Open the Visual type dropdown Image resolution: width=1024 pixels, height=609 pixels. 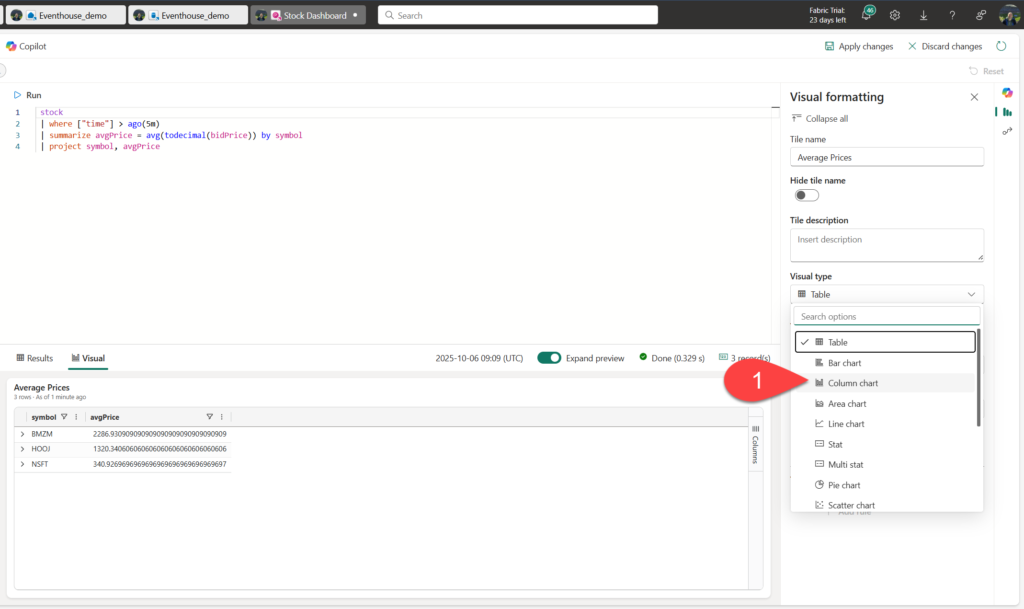886,294
